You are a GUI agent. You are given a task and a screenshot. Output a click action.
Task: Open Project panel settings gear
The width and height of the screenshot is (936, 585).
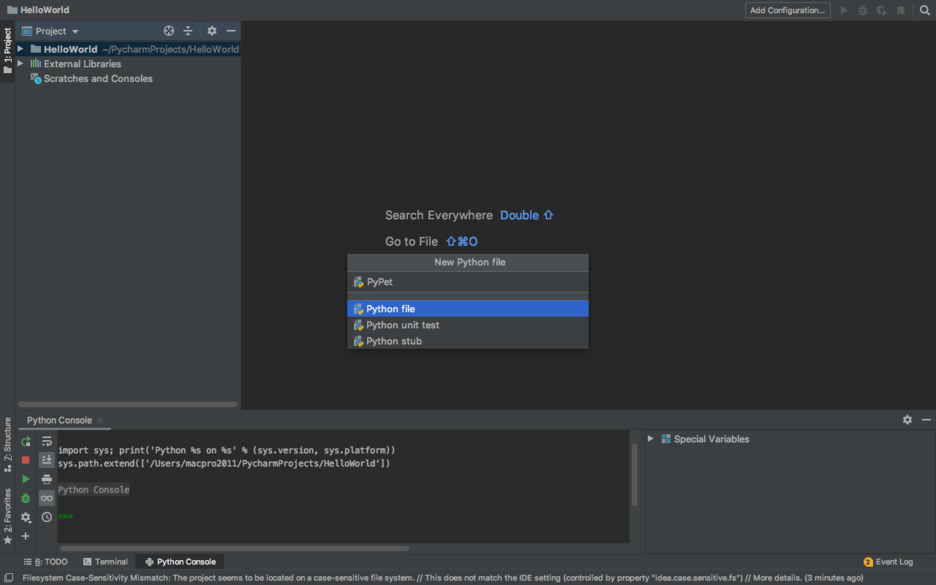(212, 31)
